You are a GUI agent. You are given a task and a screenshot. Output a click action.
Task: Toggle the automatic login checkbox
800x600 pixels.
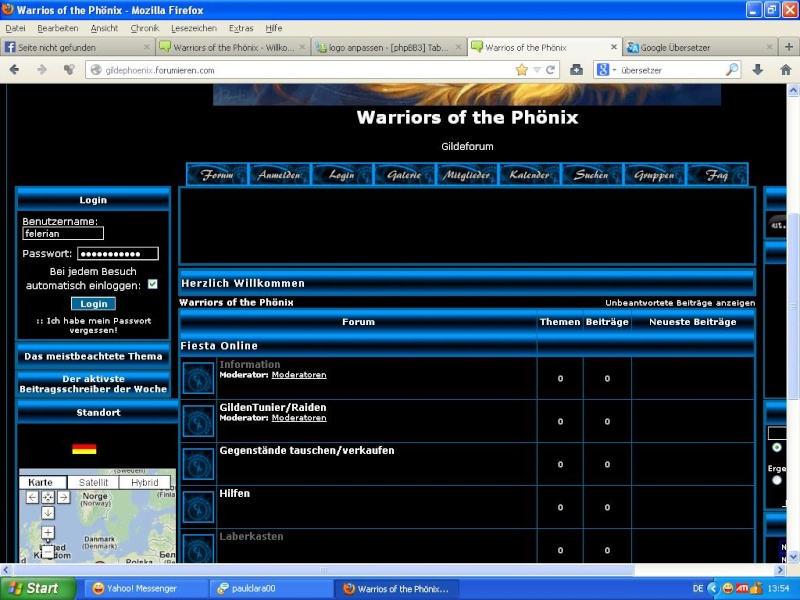coord(153,284)
